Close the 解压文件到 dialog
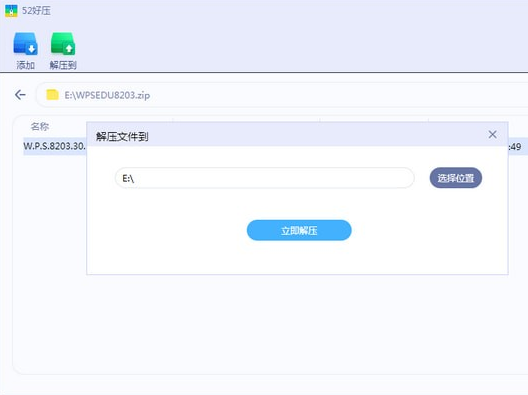The height and width of the screenshot is (395, 528). [492, 135]
